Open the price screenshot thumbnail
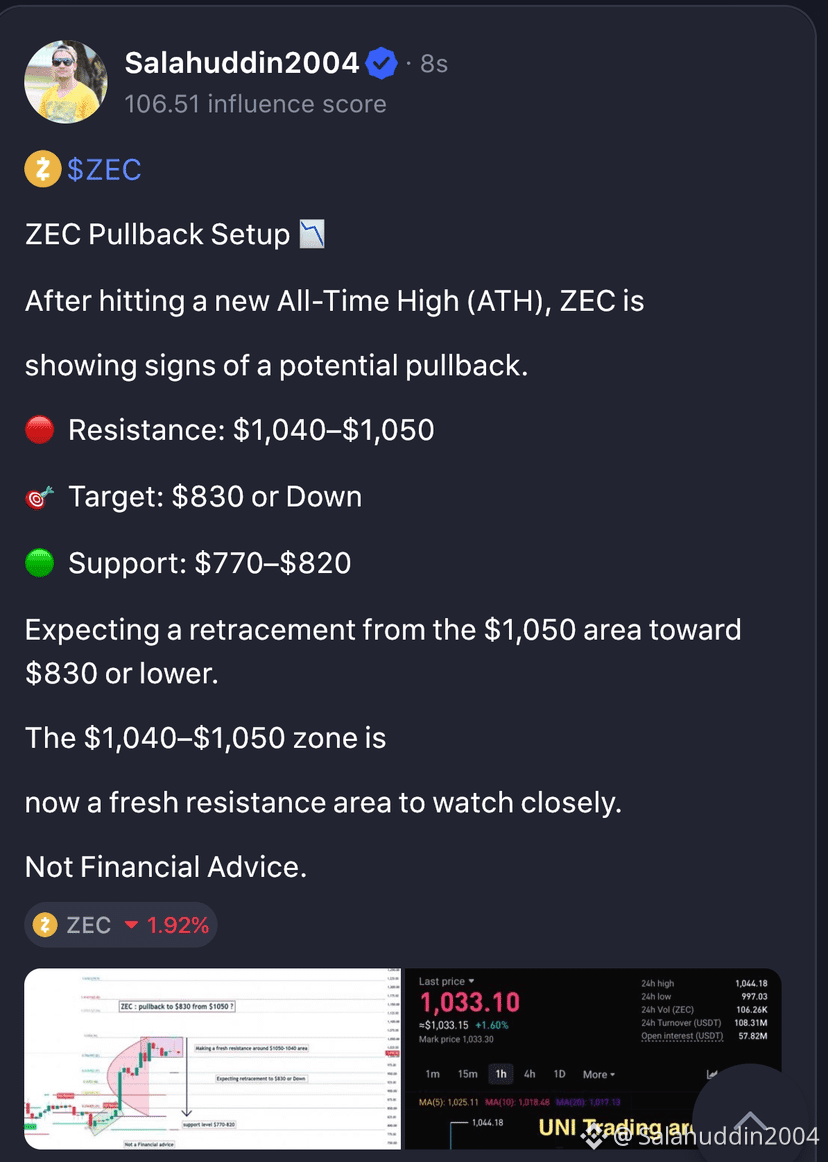This screenshot has width=828, height=1162. pos(593,1058)
